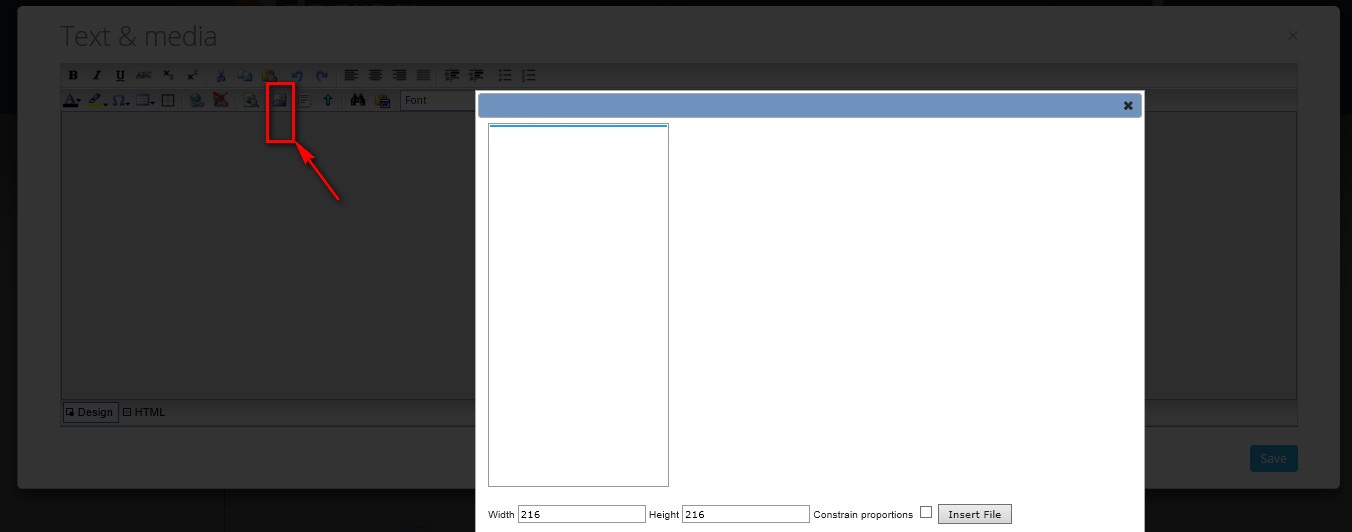
Task: Open the highlight color picker
Action: pos(97,100)
